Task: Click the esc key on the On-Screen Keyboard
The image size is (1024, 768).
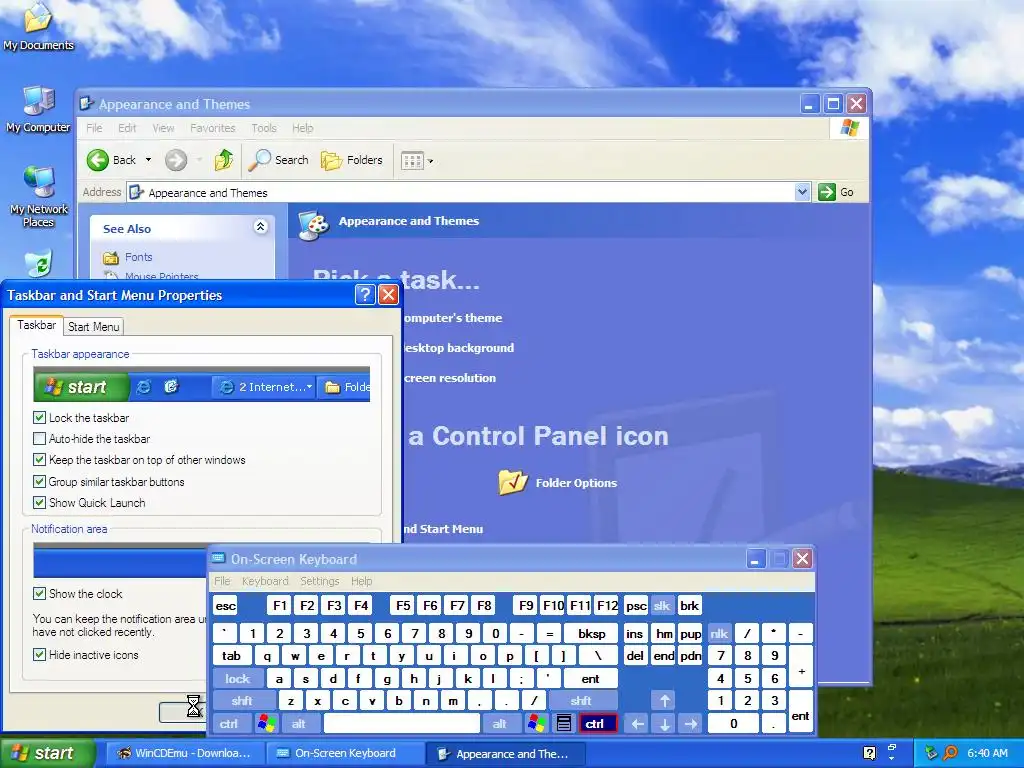Action: tap(226, 605)
